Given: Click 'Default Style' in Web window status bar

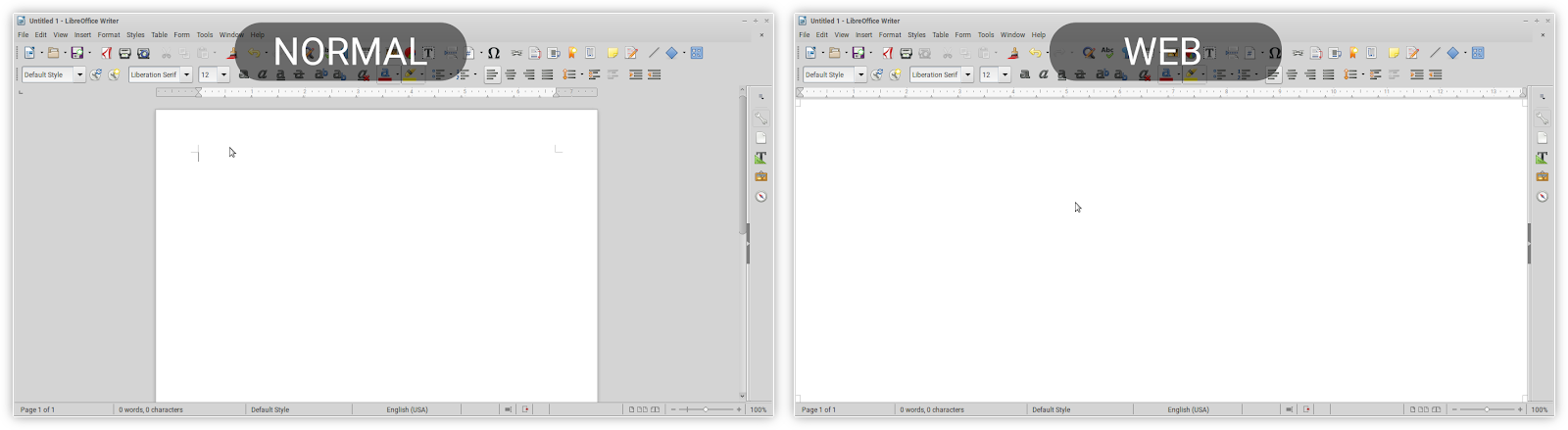Looking at the screenshot, I should [x=1051, y=409].
